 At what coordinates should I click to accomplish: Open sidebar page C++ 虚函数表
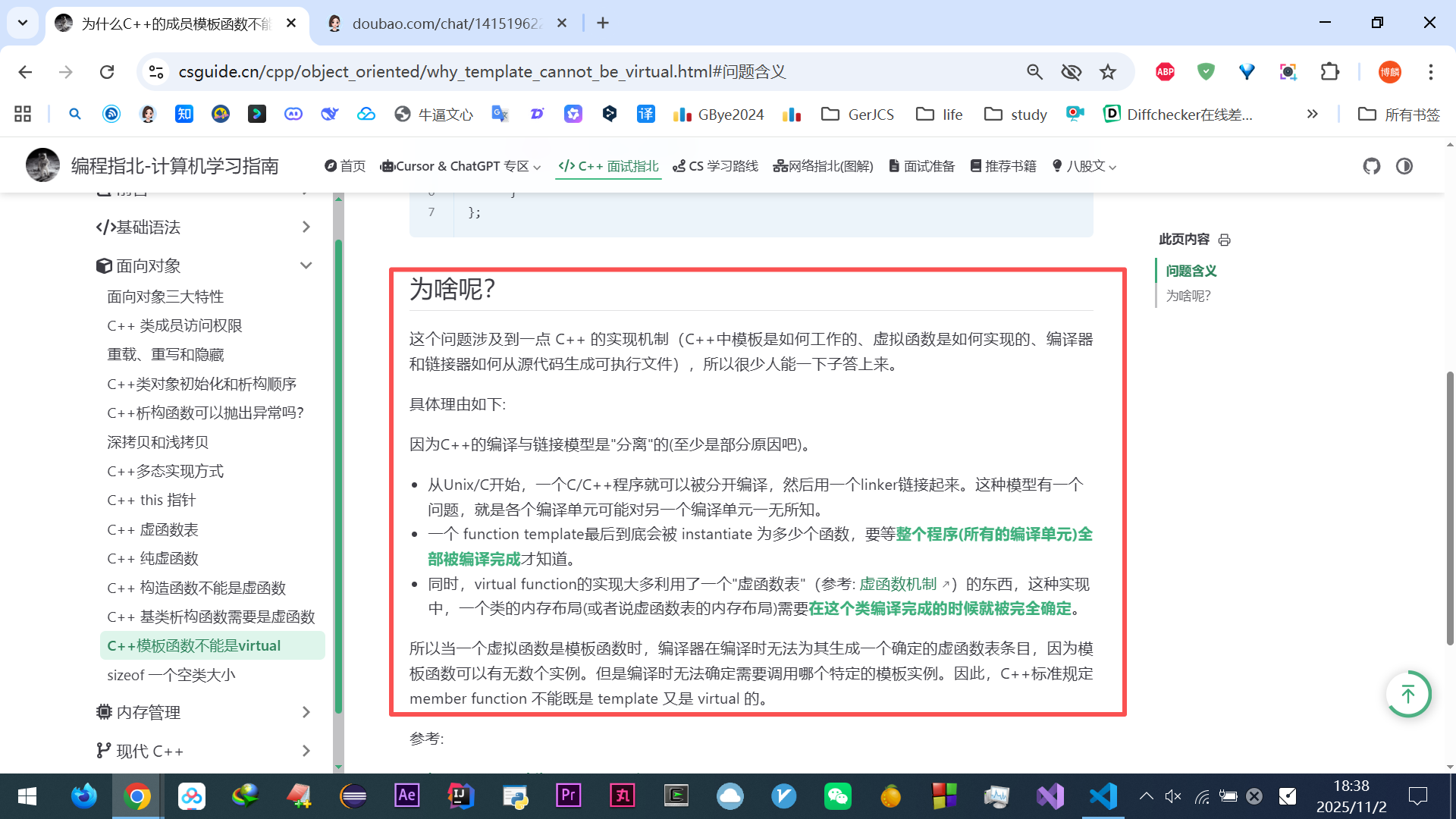(x=152, y=529)
